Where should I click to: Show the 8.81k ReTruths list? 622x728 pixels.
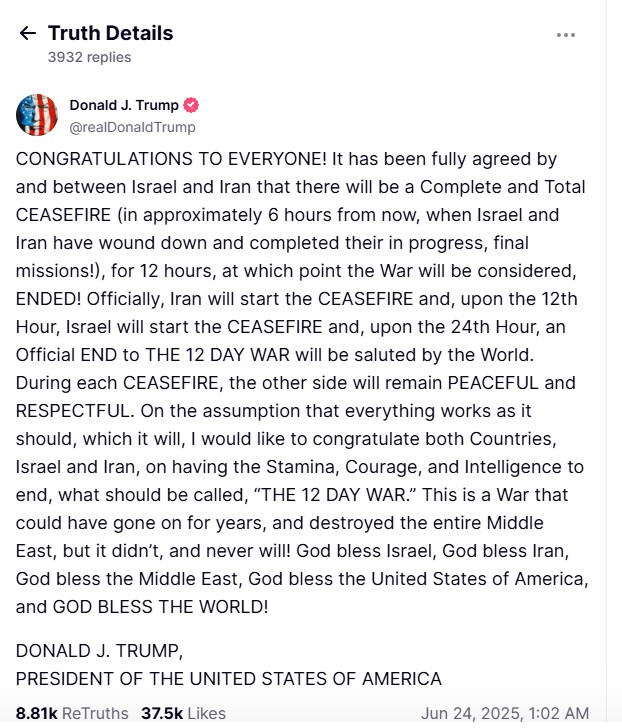(72, 713)
